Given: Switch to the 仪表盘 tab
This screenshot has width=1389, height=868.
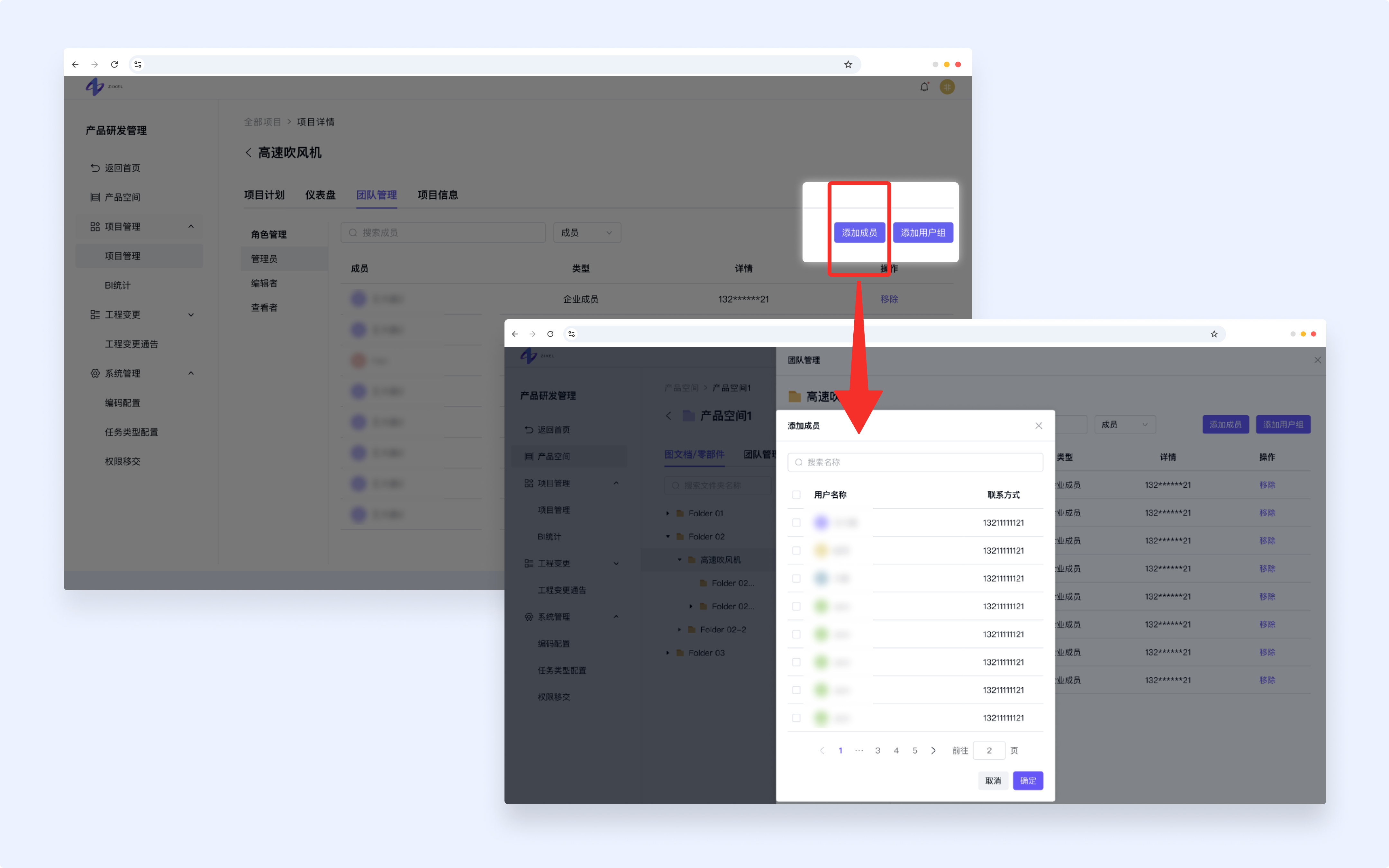Looking at the screenshot, I should tap(320, 194).
